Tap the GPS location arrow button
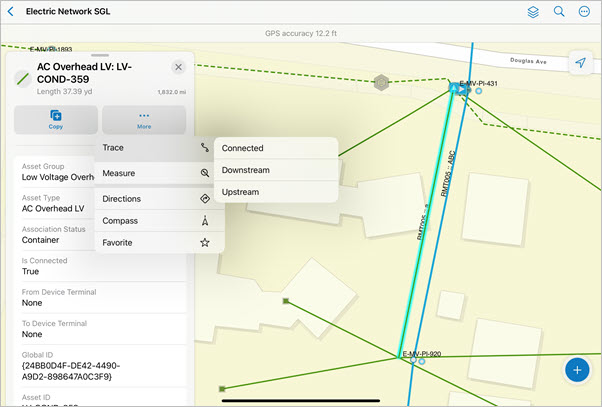This screenshot has height=407, width=602. (x=580, y=63)
